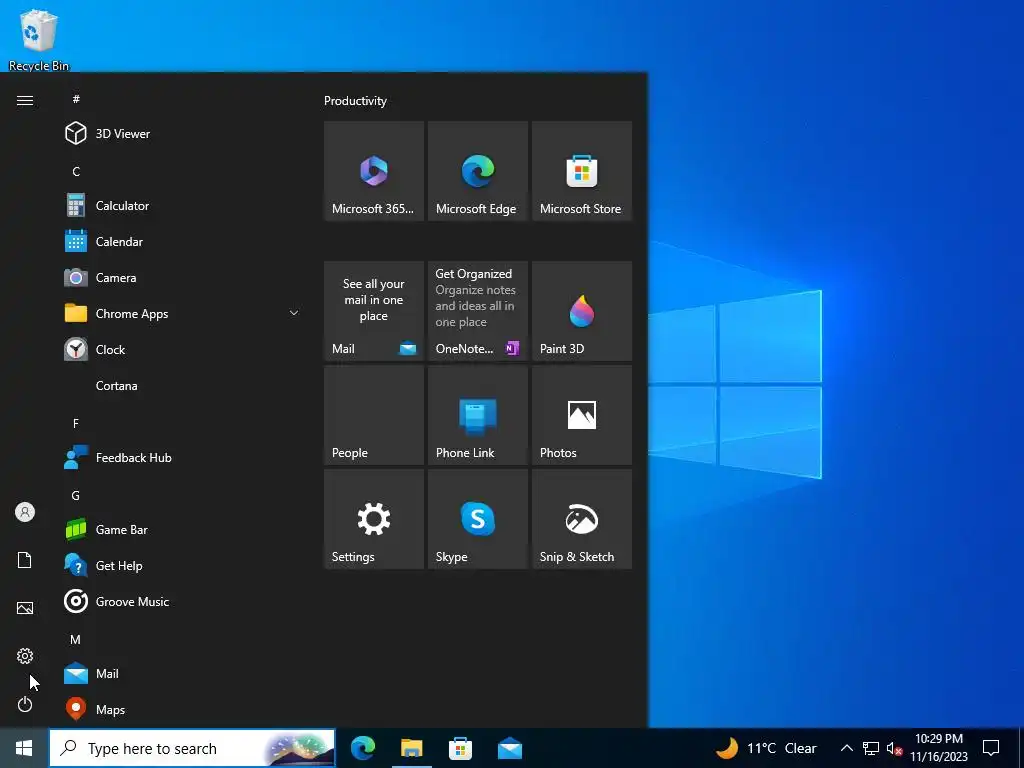Focus the Type here to search box

coord(192,748)
